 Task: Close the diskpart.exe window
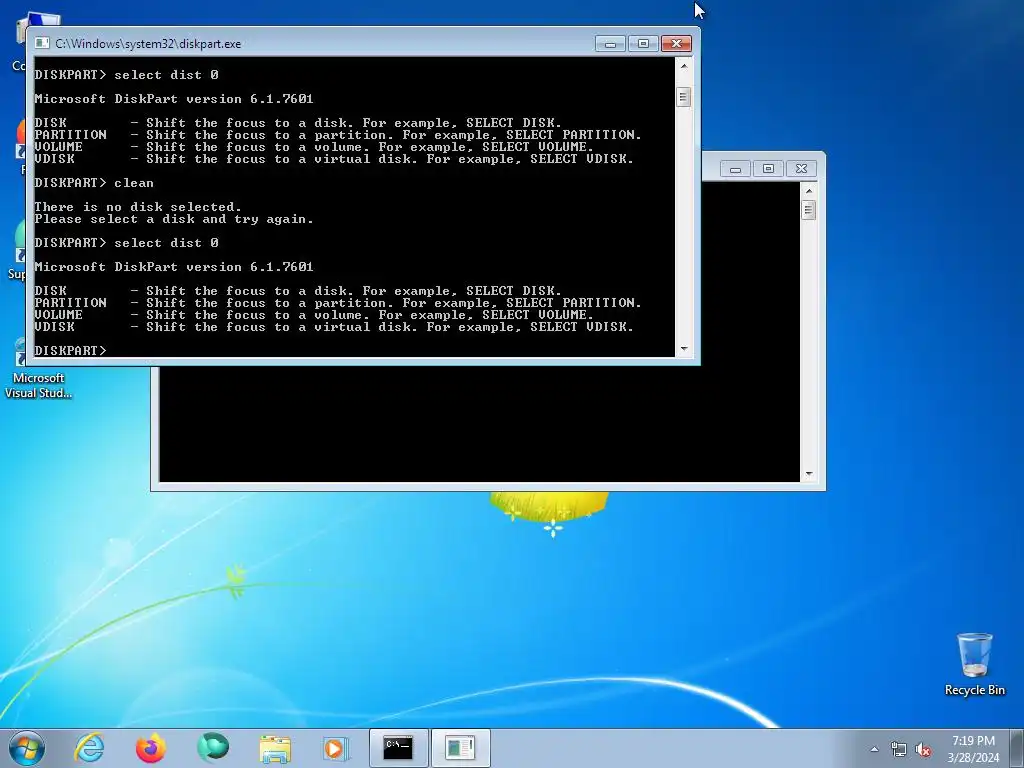(x=676, y=44)
